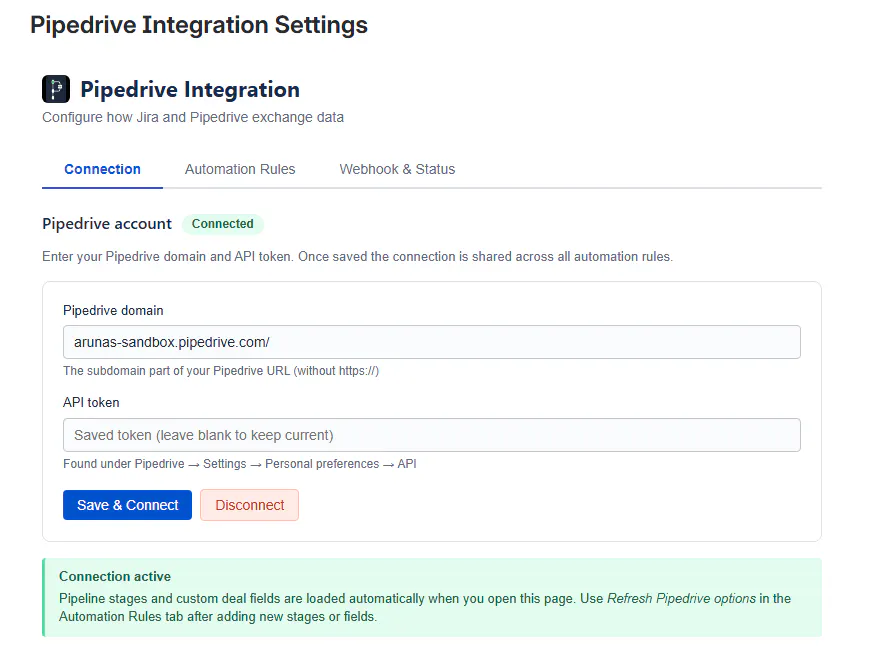The image size is (887, 662).
Task: Click the Disconnect button
Action: (x=249, y=505)
